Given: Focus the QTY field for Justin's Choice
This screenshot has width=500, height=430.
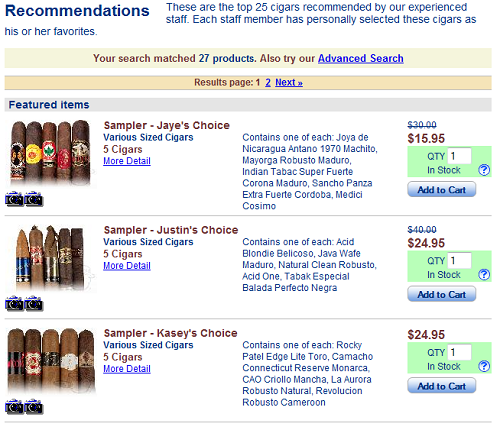Looking at the screenshot, I should point(459,260).
